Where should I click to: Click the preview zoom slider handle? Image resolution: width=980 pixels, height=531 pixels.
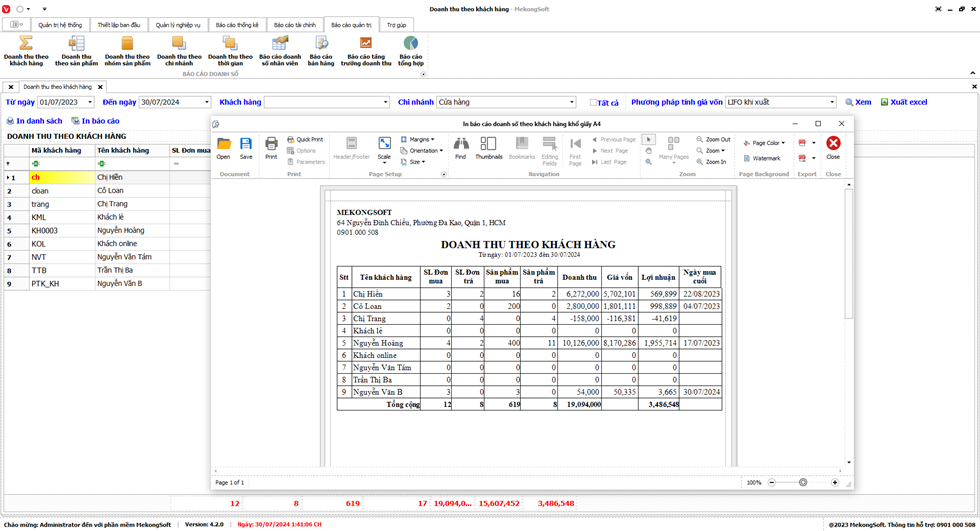(x=803, y=482)
